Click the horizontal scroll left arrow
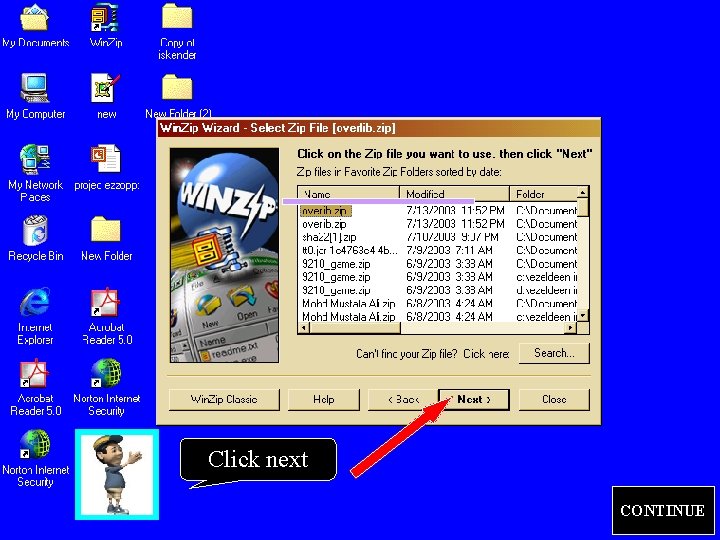720x540 pixels. (304, 327)
